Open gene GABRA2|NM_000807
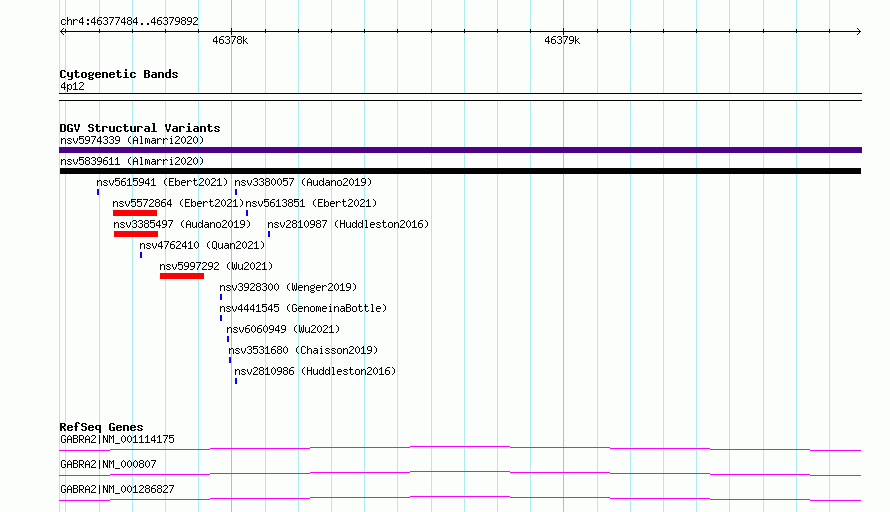 [x=108, y=464]
